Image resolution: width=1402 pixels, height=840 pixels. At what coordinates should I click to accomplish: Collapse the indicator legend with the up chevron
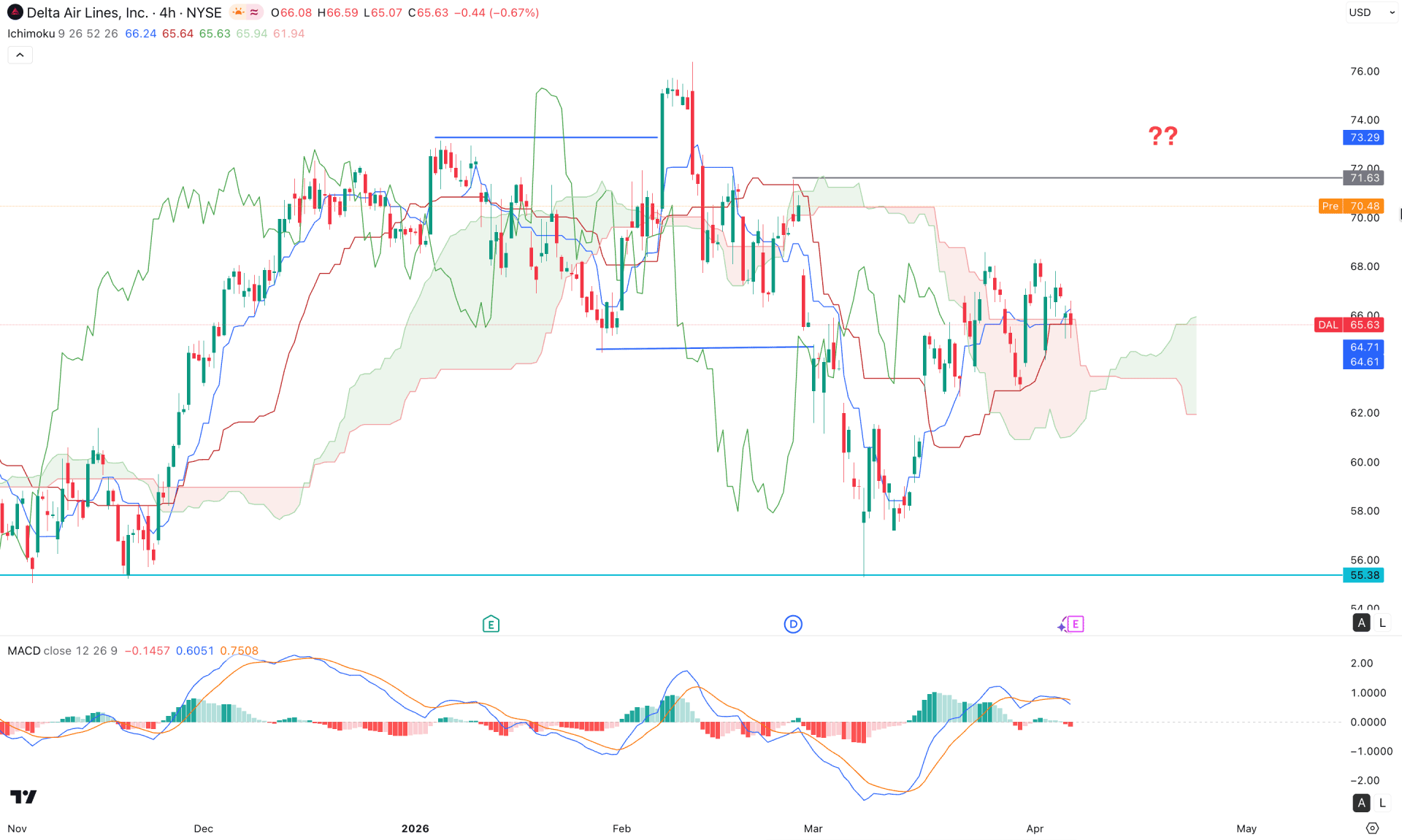pyautogui.click(x=20, y=54)
